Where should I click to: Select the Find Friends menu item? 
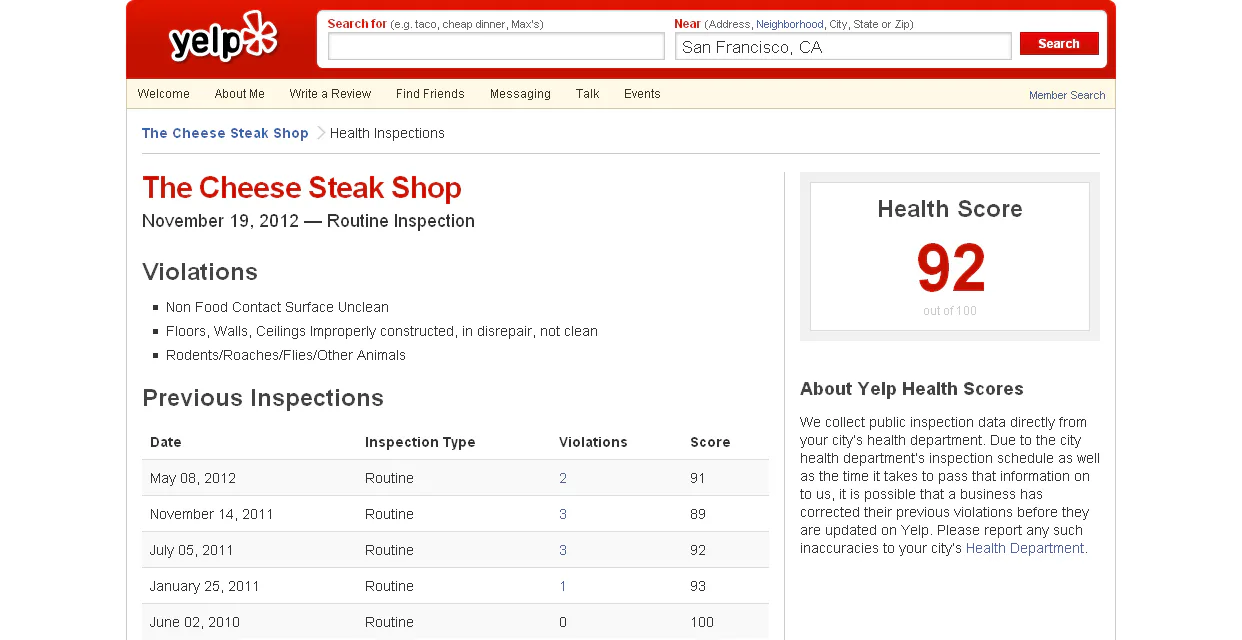pyautogui.click(x=430, y=94)
